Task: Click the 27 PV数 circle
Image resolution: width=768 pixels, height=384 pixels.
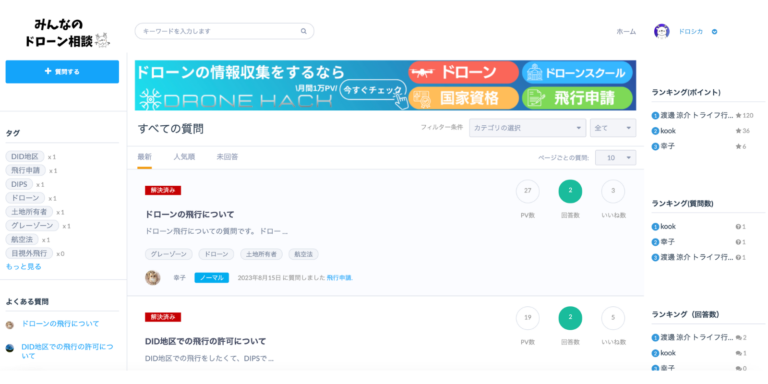Action: pos(528,192)
